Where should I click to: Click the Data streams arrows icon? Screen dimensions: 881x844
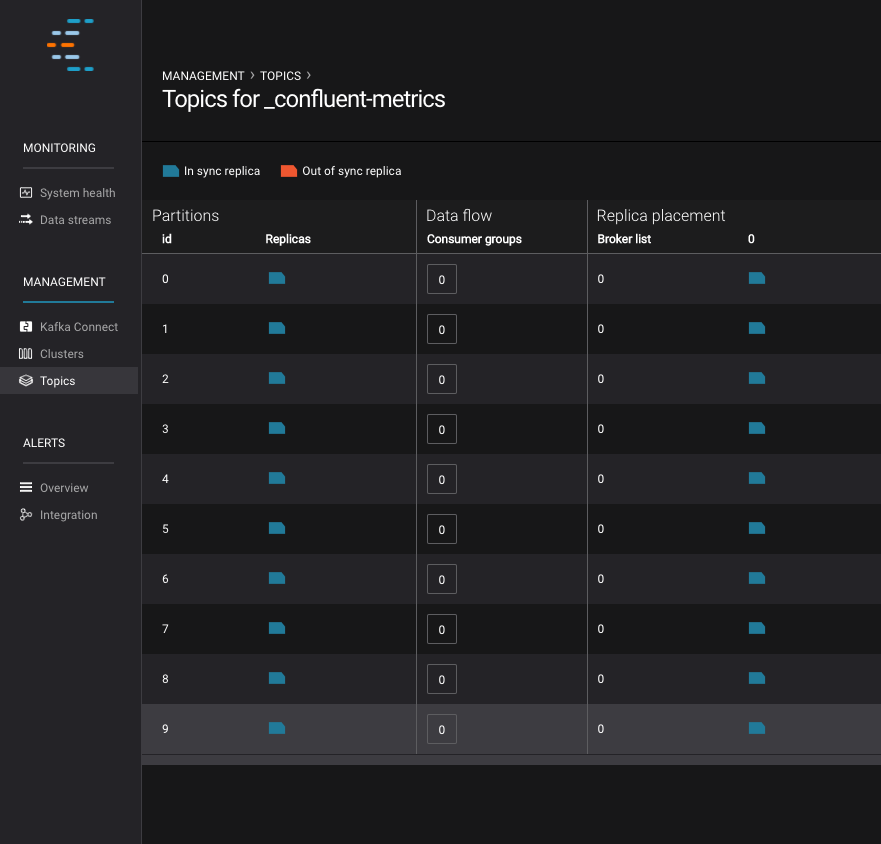click(x=26, y=220)
